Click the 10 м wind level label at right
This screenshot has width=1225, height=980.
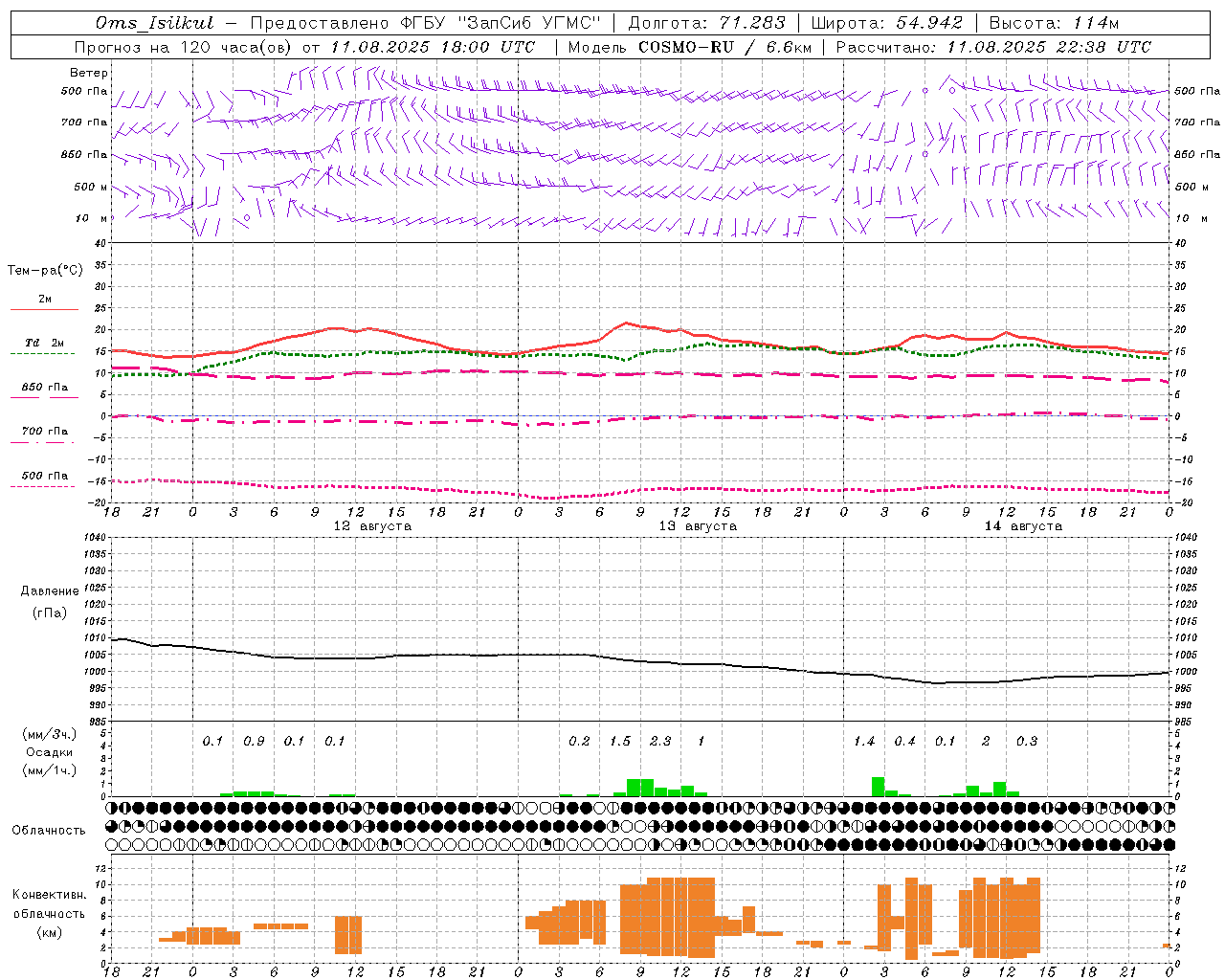(x=1192, y=218)
